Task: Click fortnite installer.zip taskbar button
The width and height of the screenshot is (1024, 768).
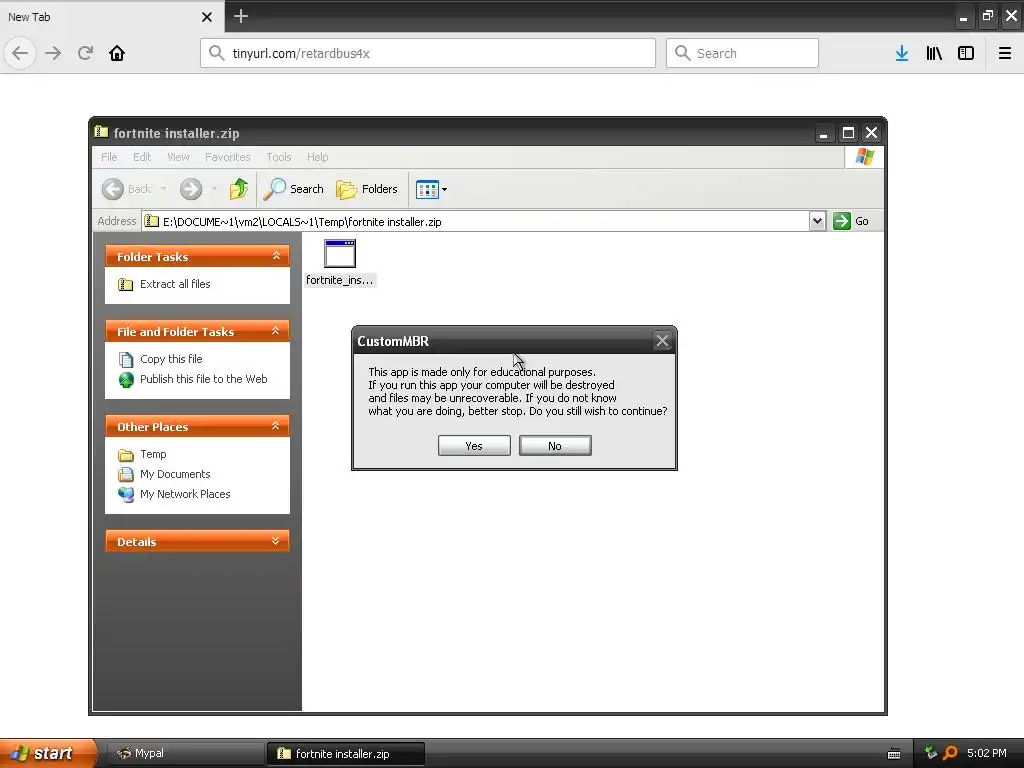Action: 346,754
